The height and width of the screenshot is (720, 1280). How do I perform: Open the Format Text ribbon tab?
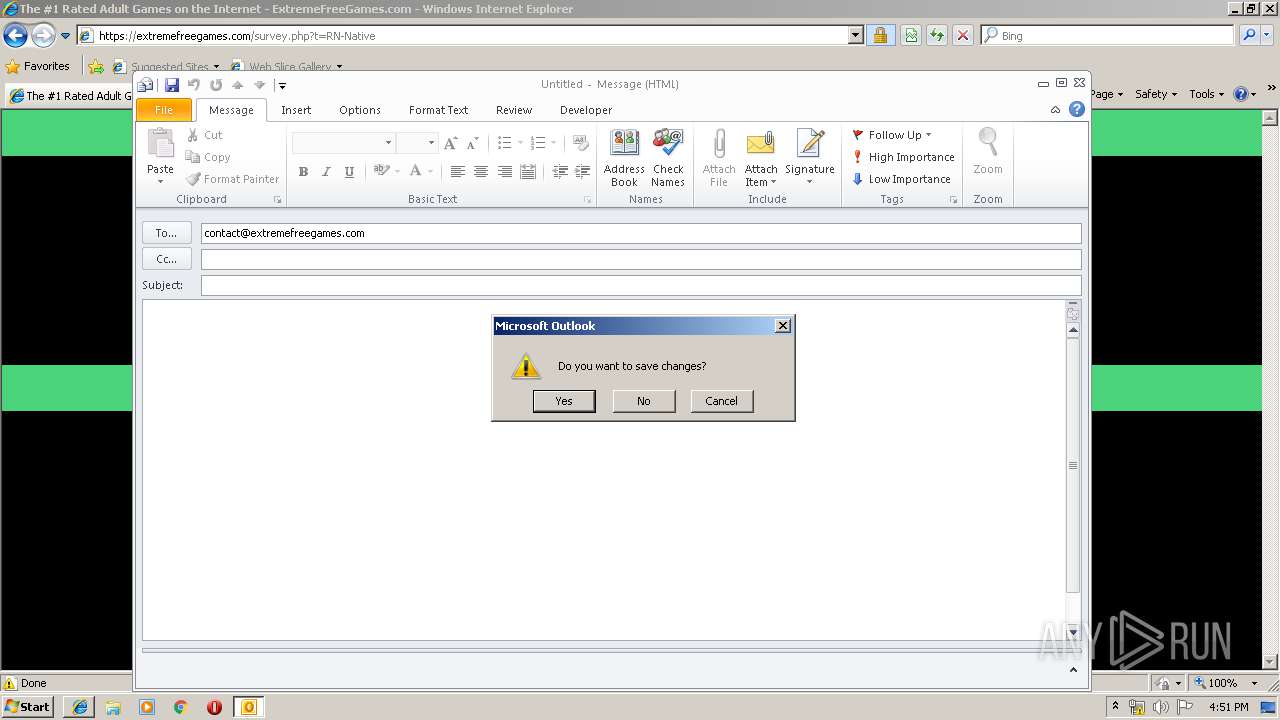438,110
